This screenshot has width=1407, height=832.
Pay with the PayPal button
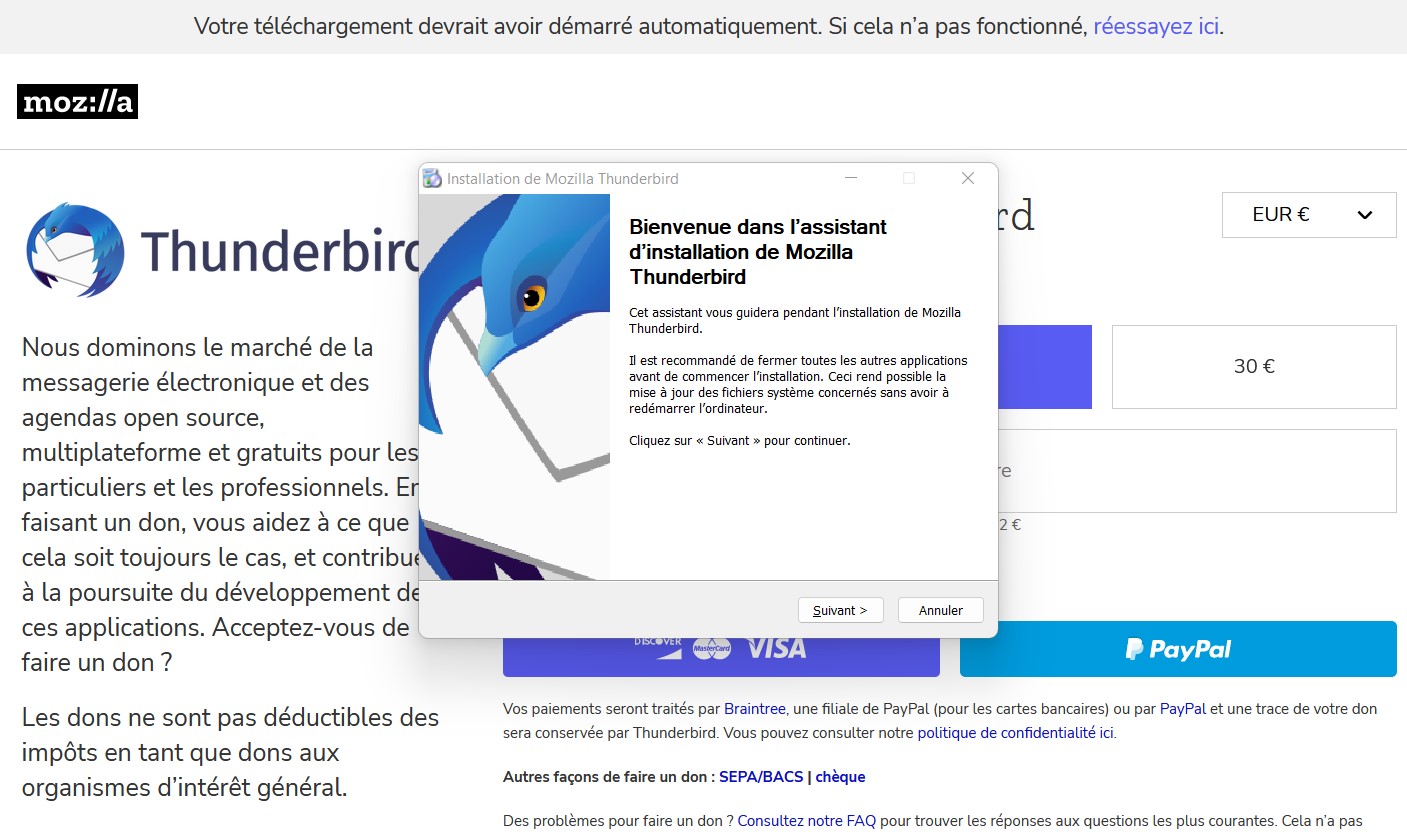point(1178,649)
